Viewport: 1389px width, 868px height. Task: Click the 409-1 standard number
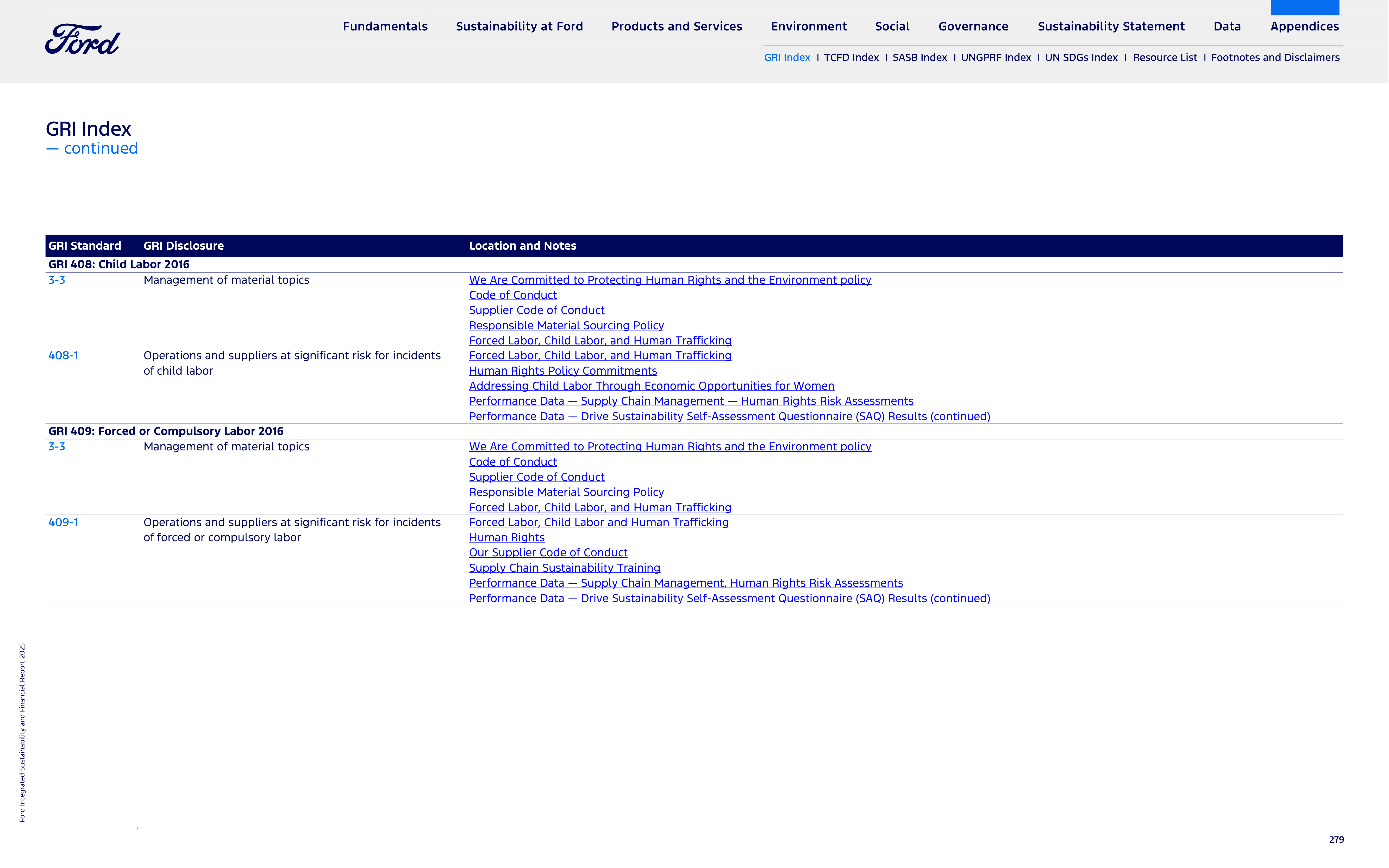tap(63, 523)
